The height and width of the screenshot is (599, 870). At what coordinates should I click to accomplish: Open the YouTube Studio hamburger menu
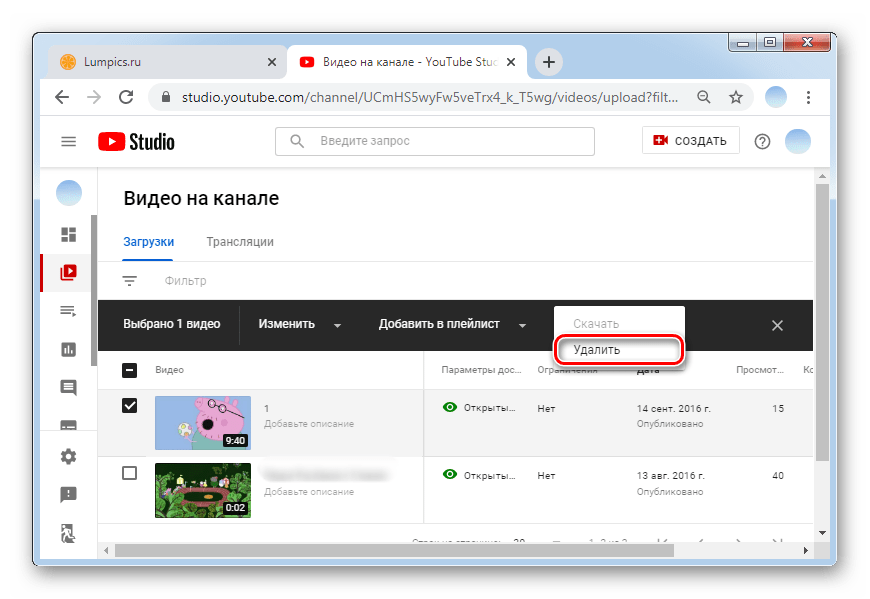click(x=69, y=141)
